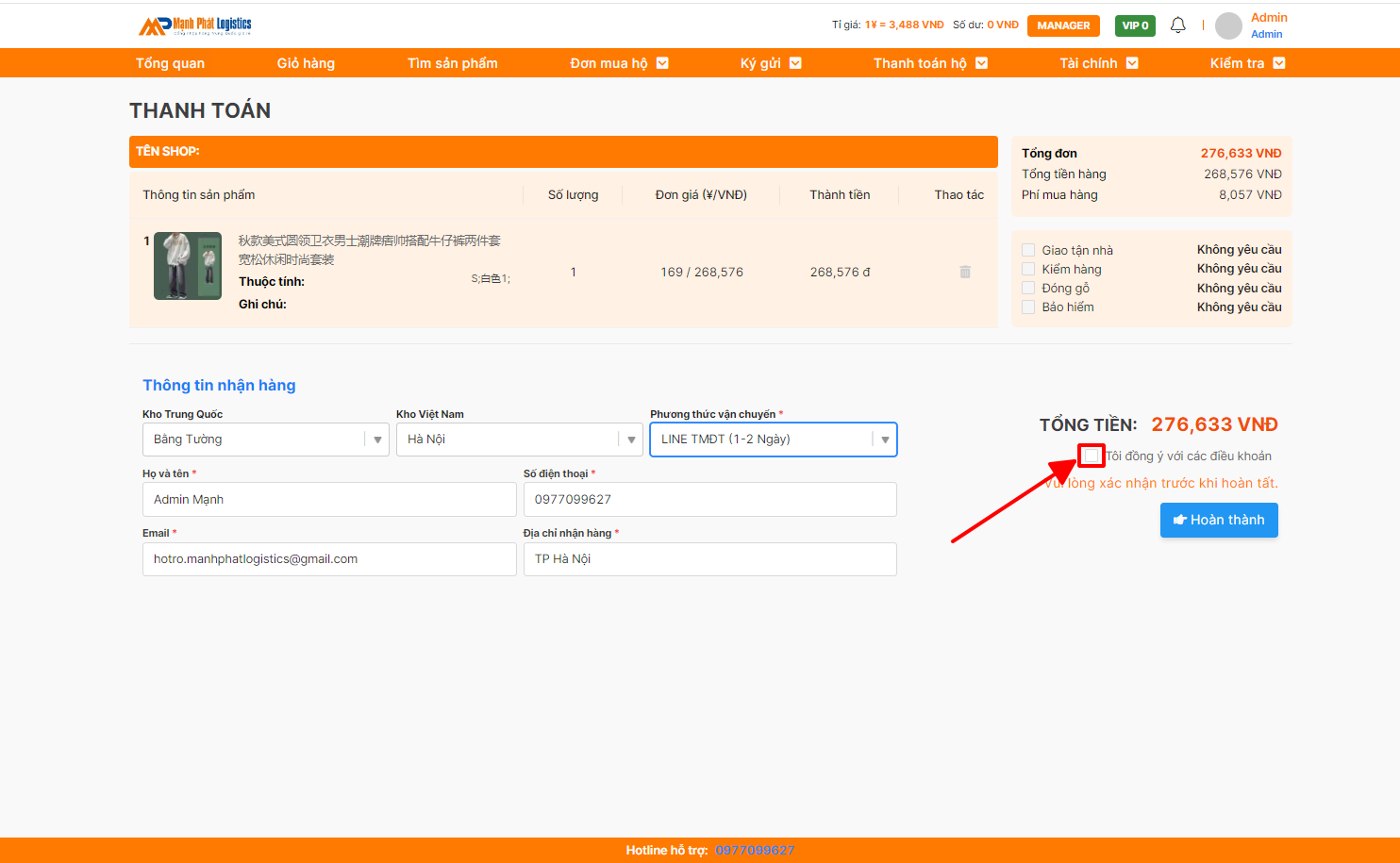
Task: Click the Kiểm tra chevron icon
Action: point(1279,63)
